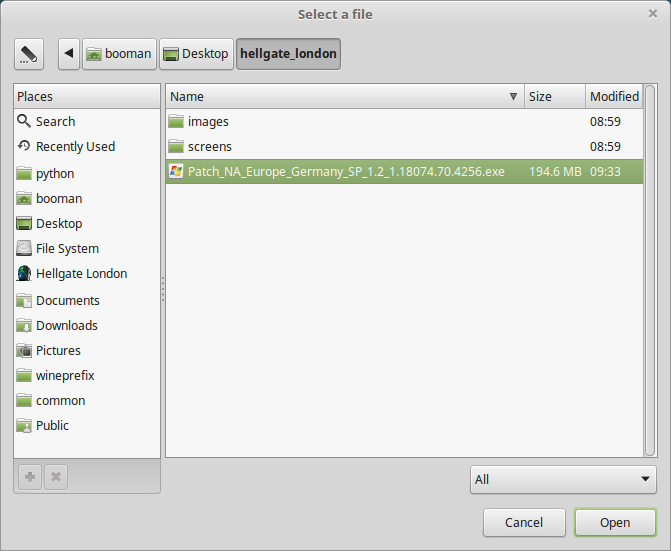Toggle the type-a-file-name pencil button
Viewport: 671px width, 551px height.
(29, 54)
